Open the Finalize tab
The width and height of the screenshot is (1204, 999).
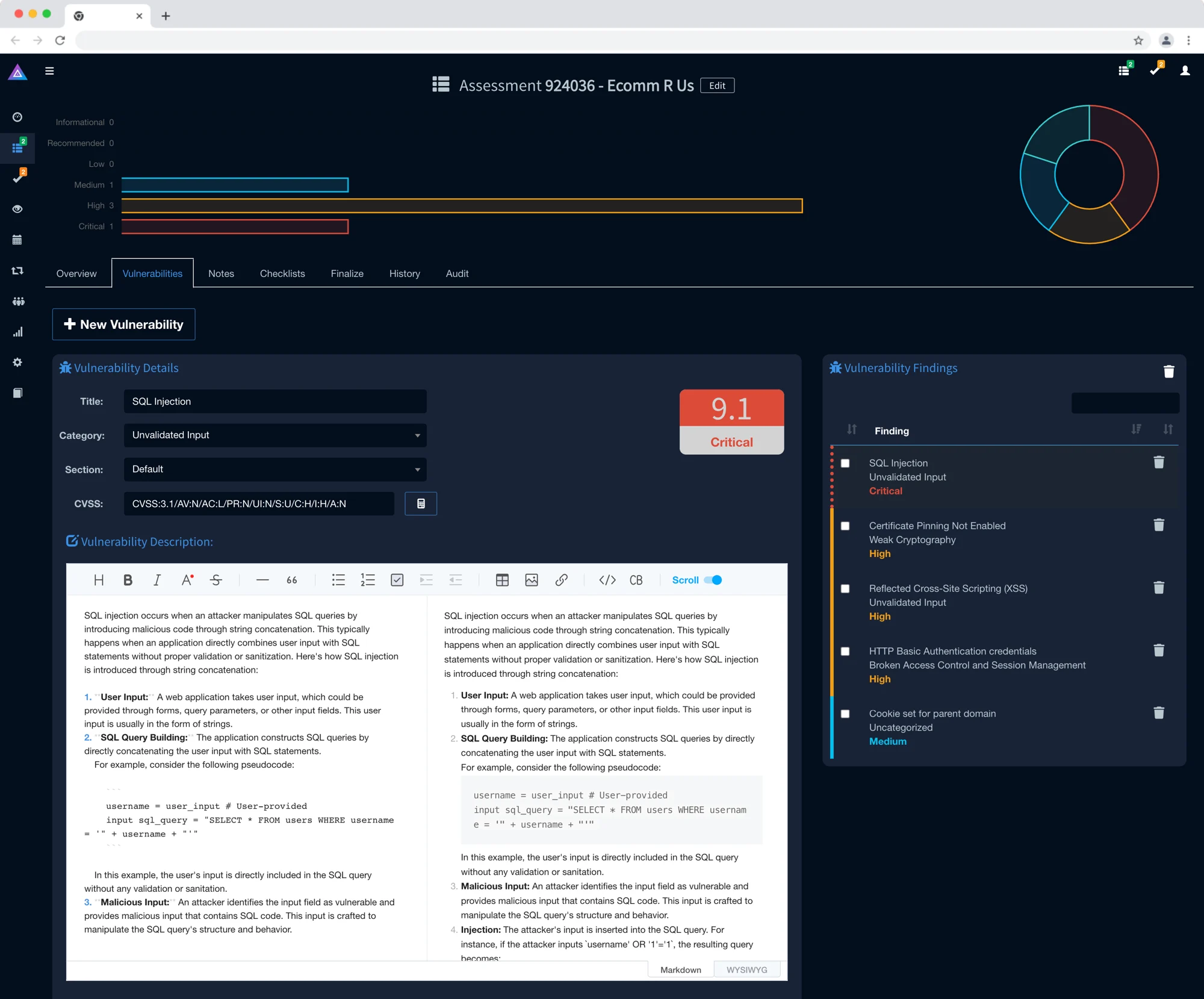[347, 273]
